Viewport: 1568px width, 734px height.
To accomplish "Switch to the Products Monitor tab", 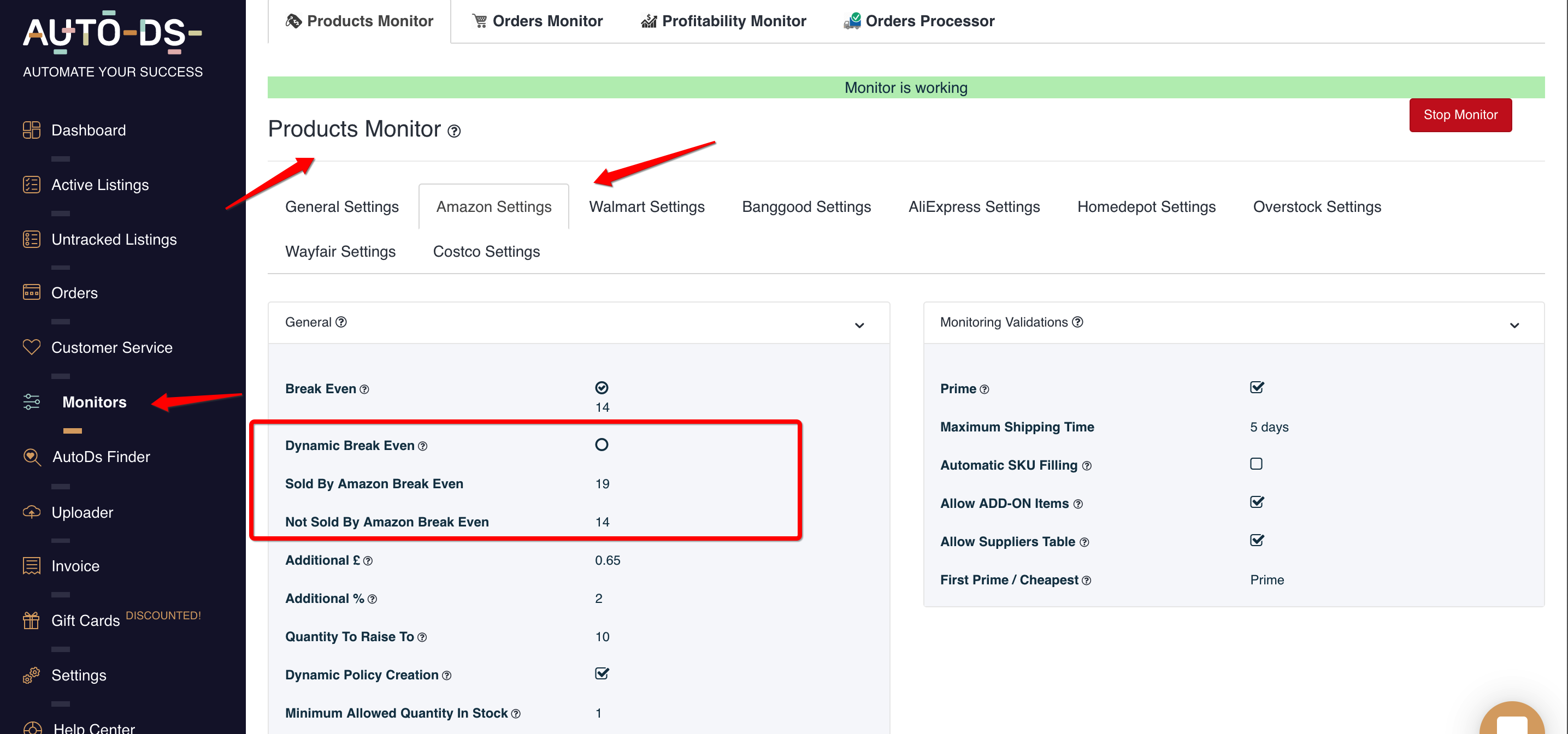I will 359,21.
